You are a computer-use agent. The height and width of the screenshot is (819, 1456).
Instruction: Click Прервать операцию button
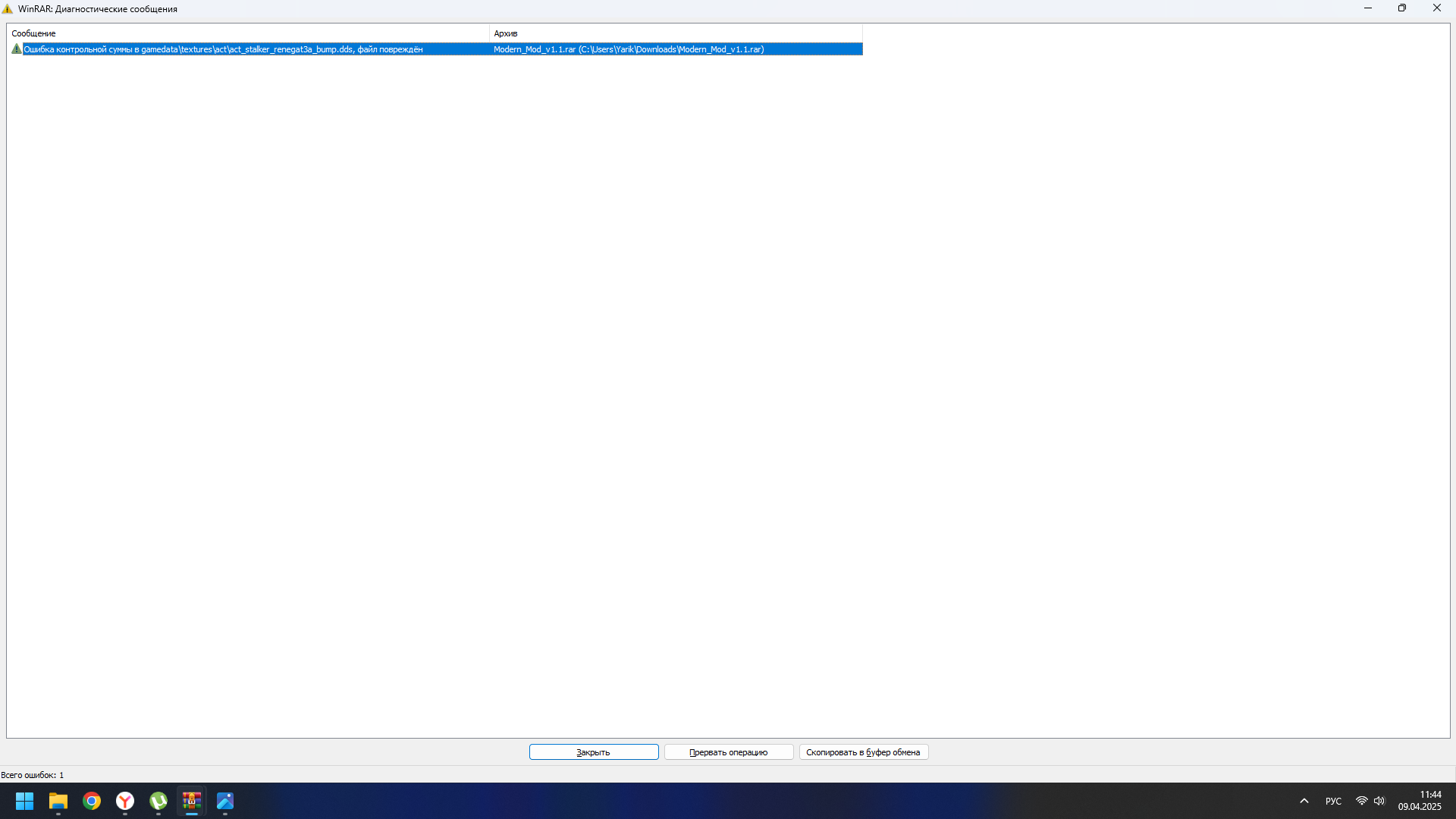(728, 752)
